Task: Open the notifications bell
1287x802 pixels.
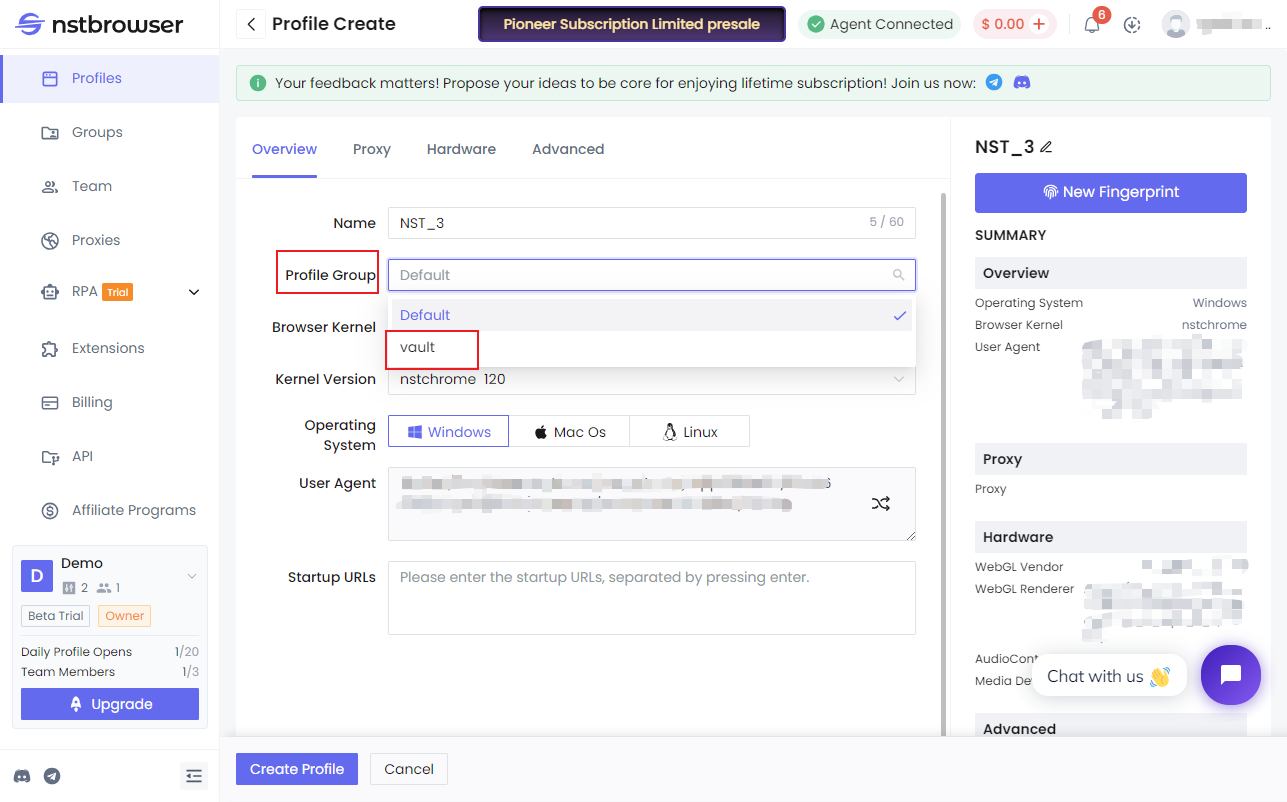Action: [1091, 24]
